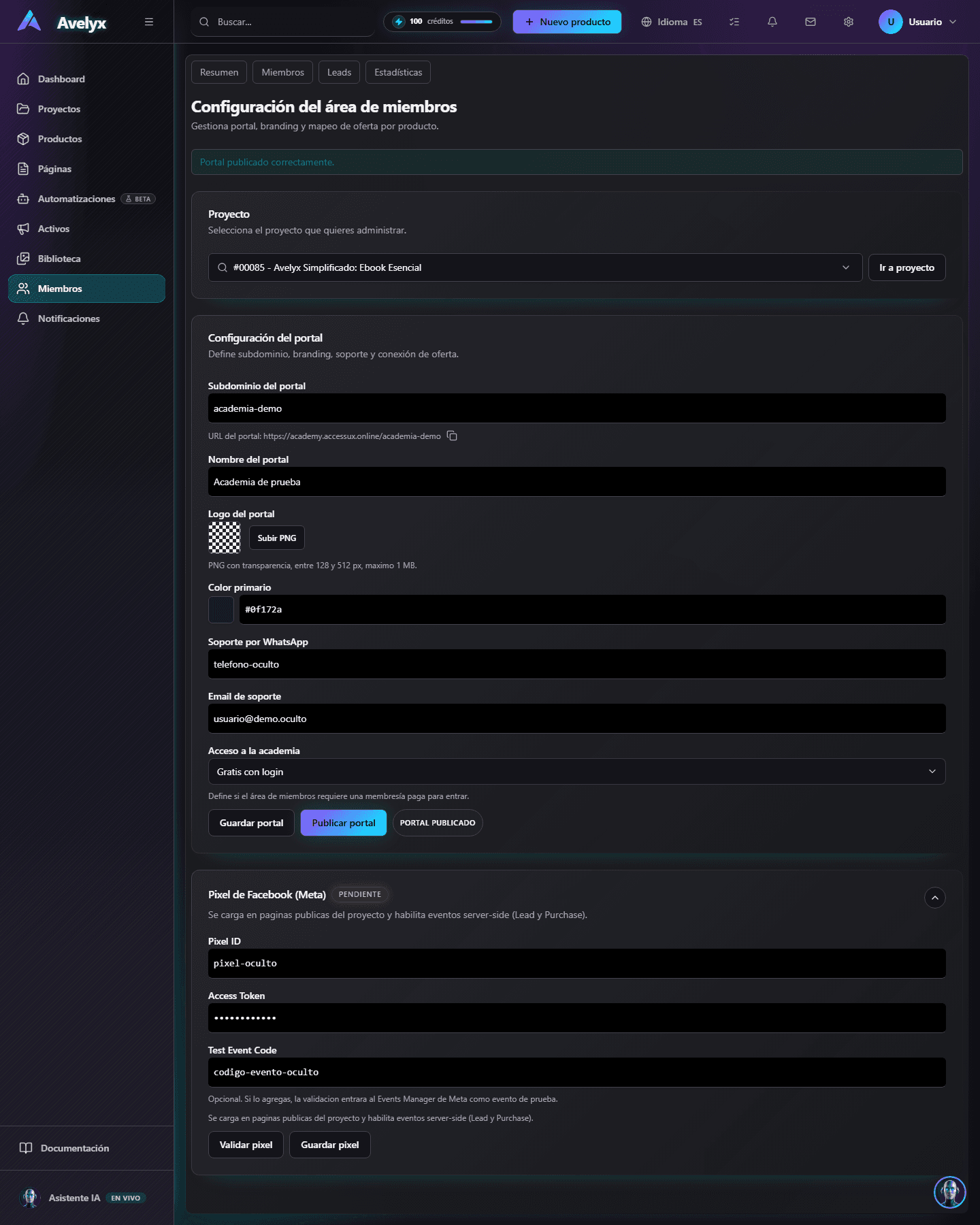Viewport: 980px width, 1225px height.
Task: Click Publicar portal
Action: click(344, 823)
